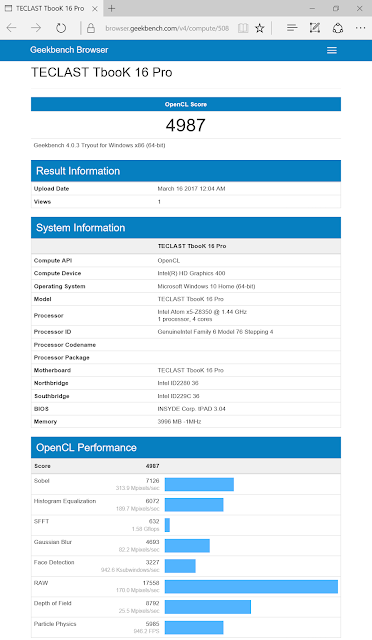Click the GenuineIntel Family 6 Processor ID value
372x640 pixels.
(215, 332)
